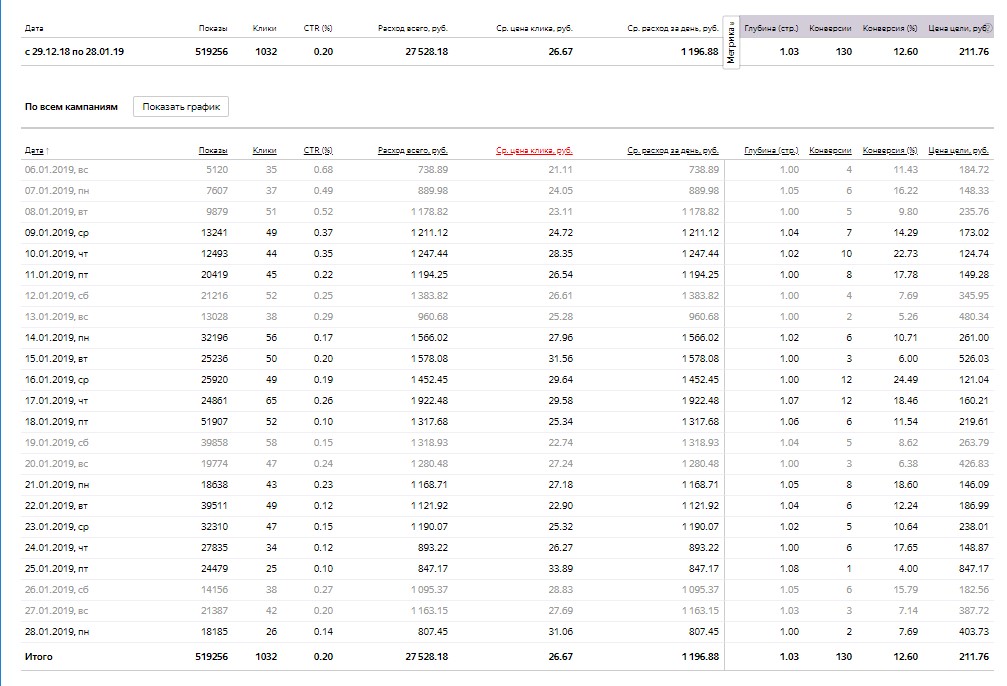Click the help question-mark icon beside the top 'Цена цели, руб' header
This screenshot has width=1007, height=686.
click(988, 28)
